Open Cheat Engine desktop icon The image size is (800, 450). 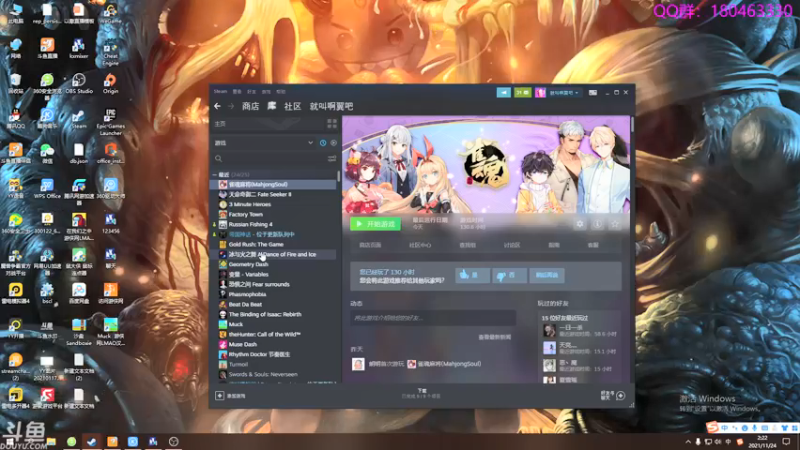(x=110, y=54)
